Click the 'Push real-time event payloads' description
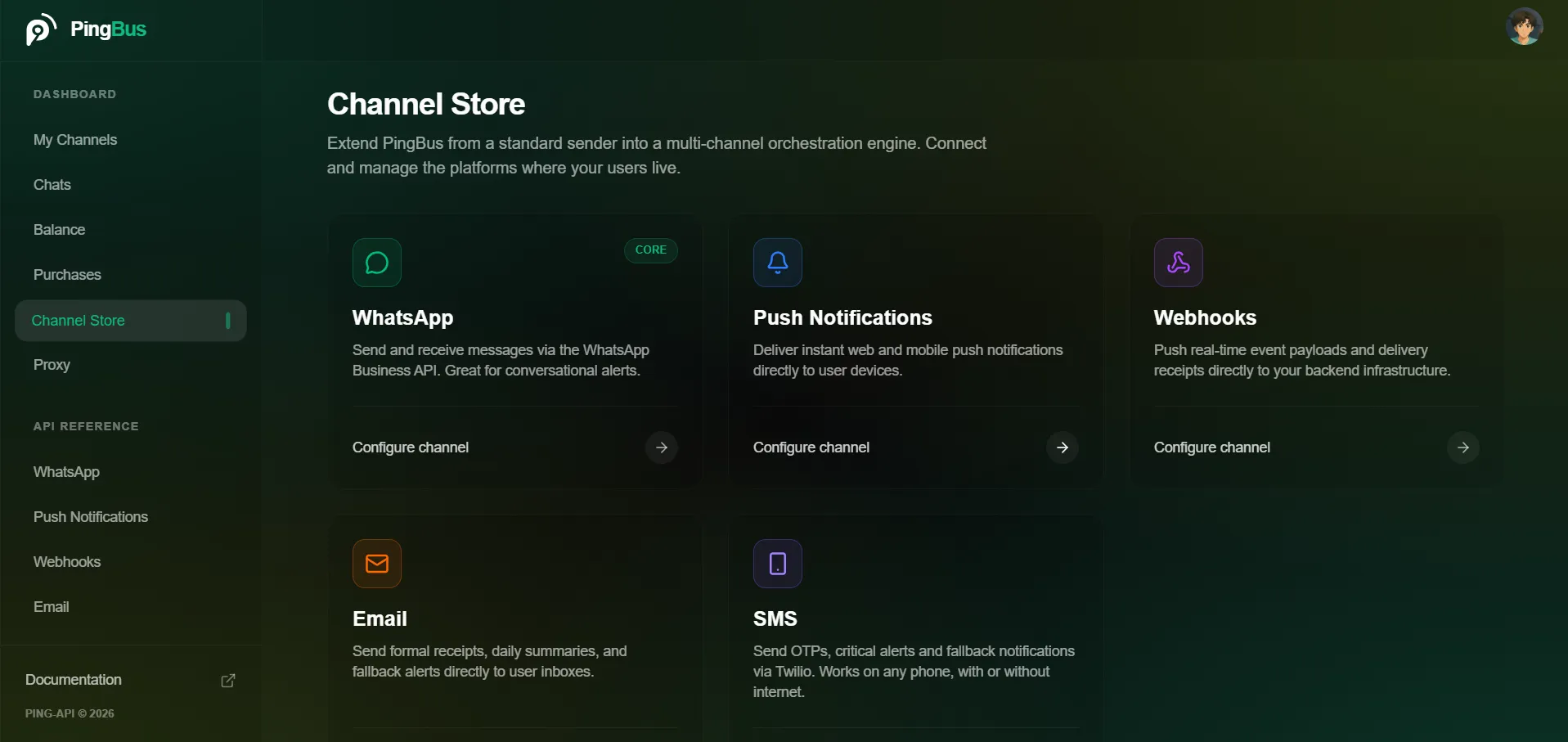The image size is (1568, 742). click(1302, 360)
